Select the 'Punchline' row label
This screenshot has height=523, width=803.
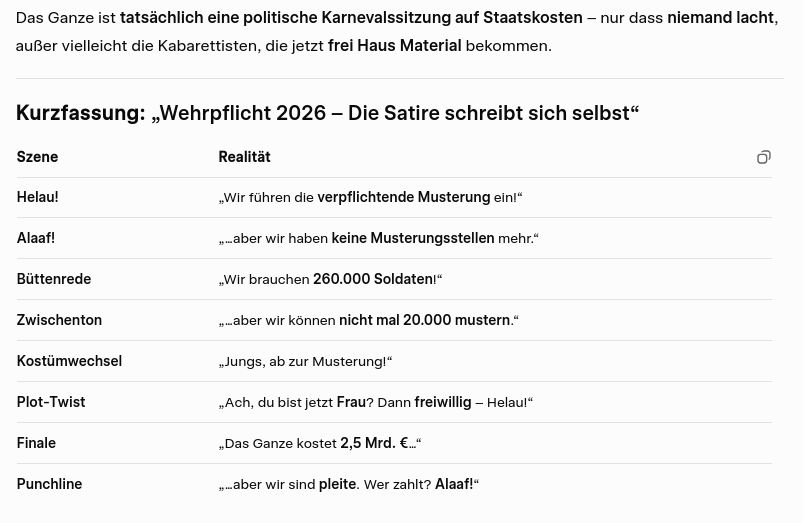[49, 484]
